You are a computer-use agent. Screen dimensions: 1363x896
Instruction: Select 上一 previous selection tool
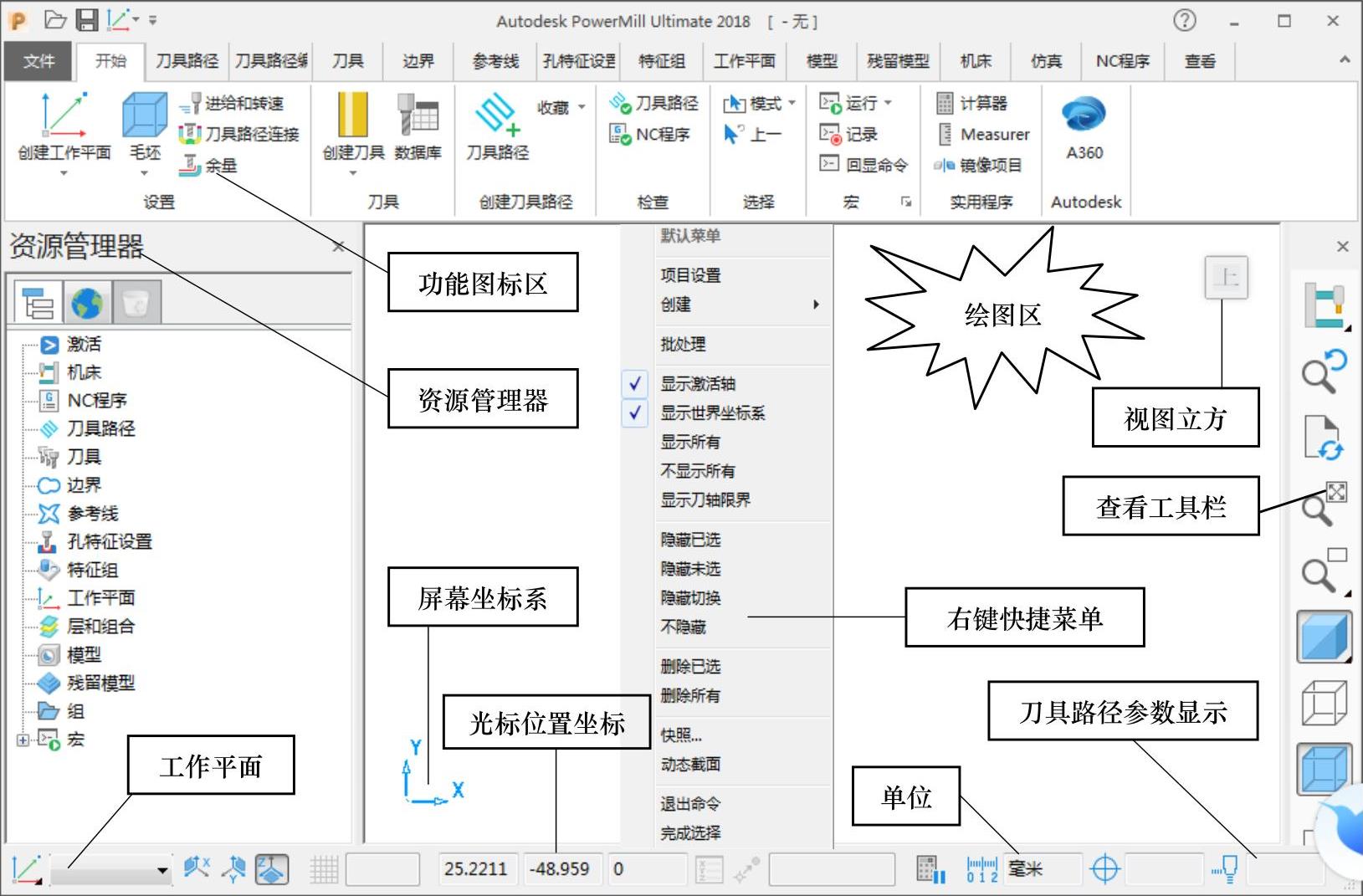752,134
